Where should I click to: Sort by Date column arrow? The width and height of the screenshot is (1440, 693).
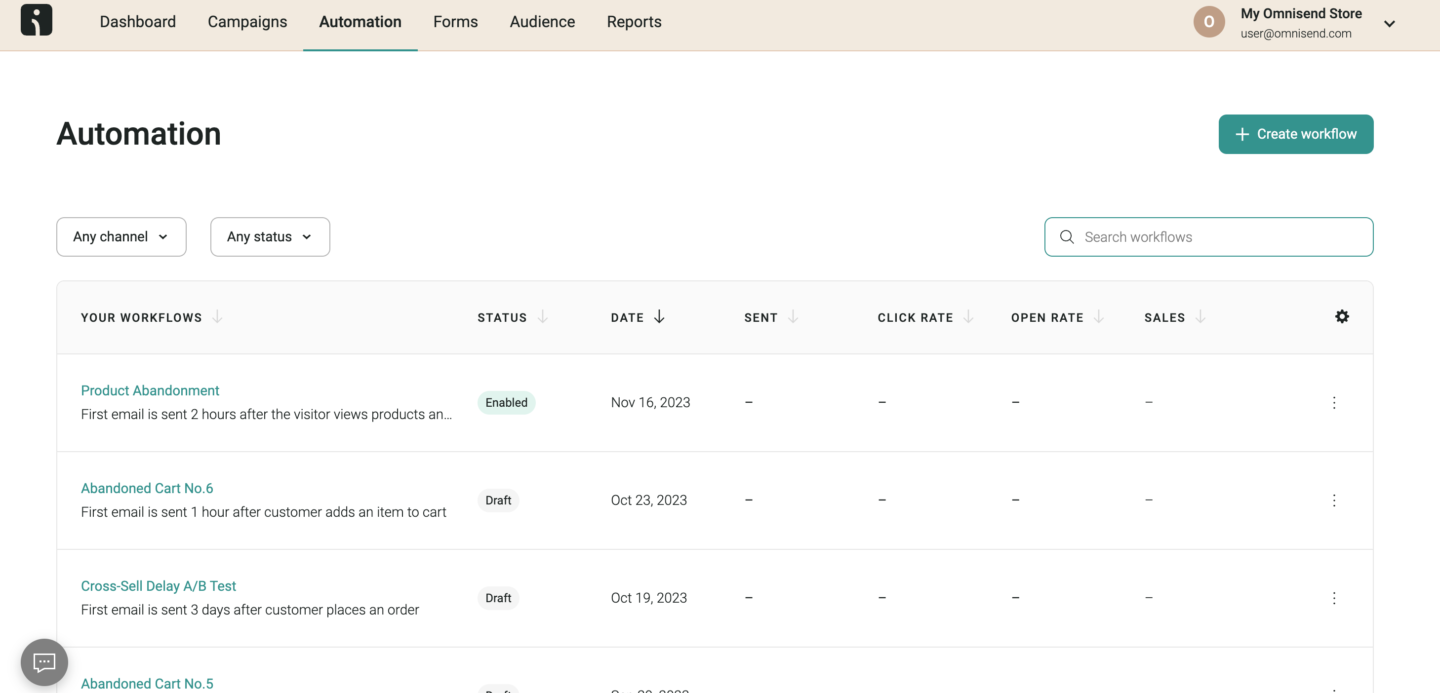pyautogui.click(x=659, y=317)
